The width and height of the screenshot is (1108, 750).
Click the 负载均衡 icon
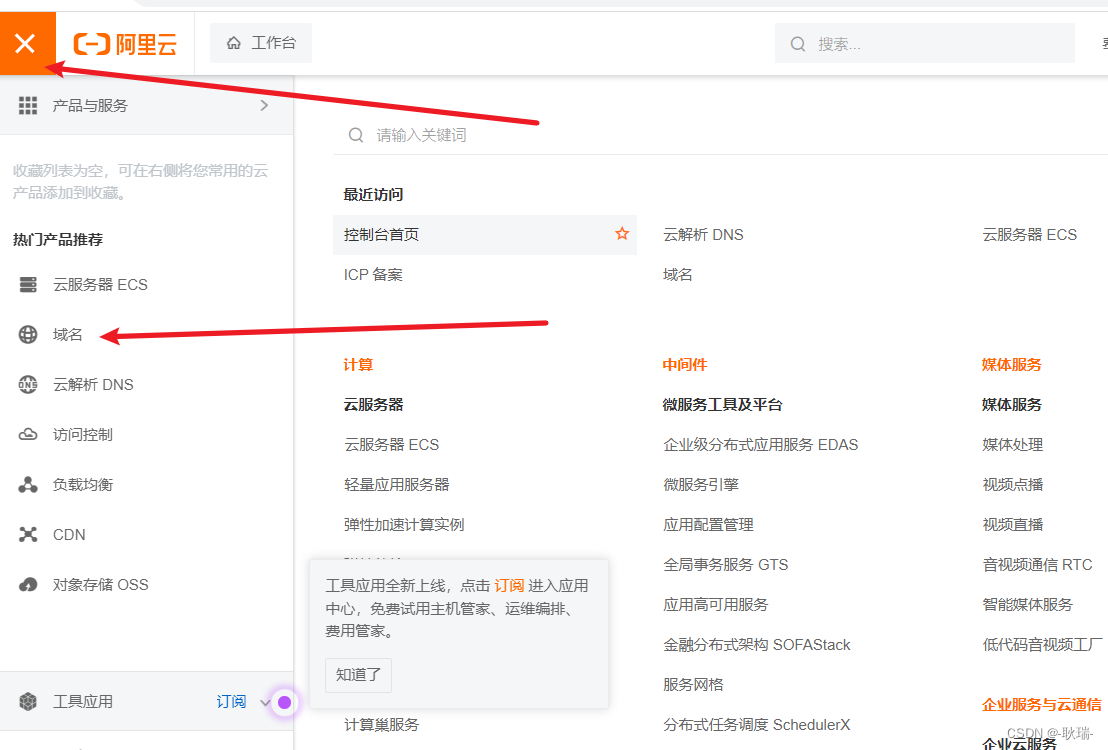[x=28, y=485]
